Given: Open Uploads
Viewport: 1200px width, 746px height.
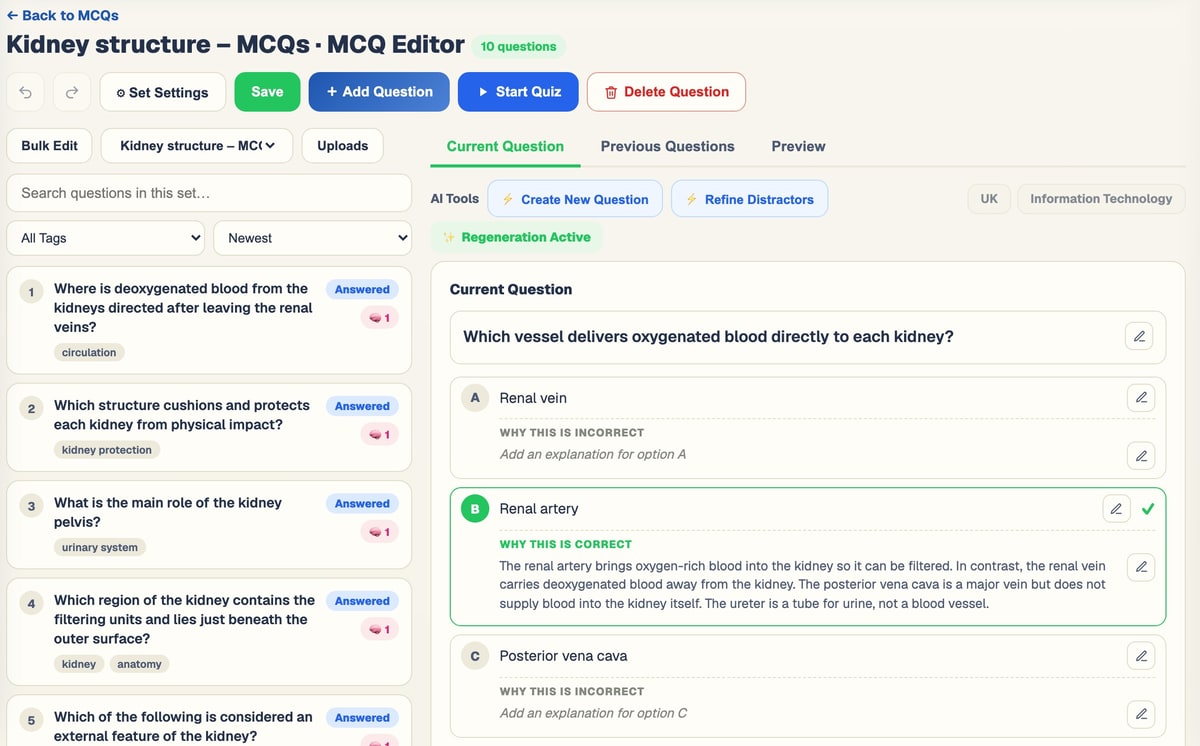Looking at the screenshot, I should [343, 146].
